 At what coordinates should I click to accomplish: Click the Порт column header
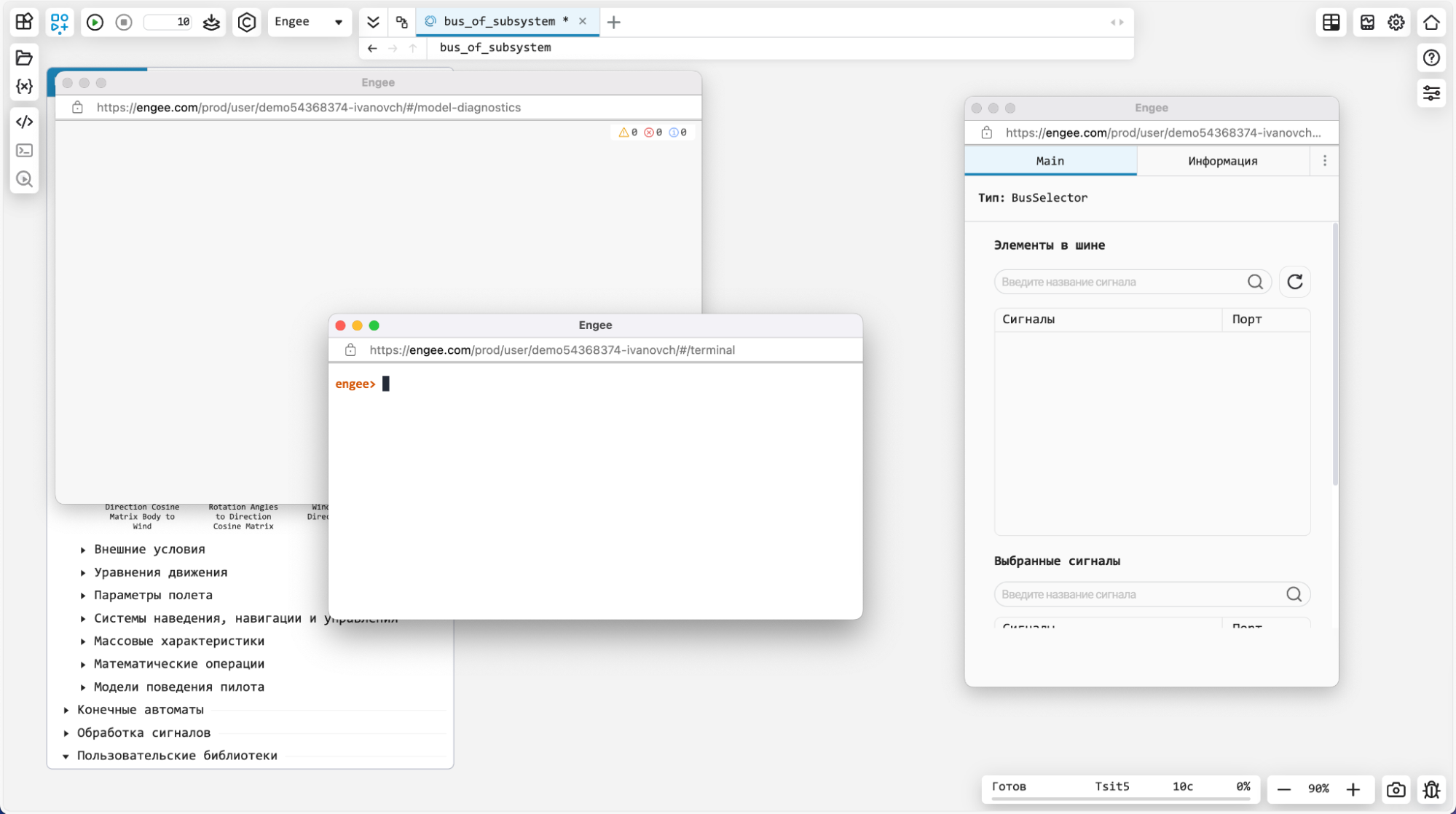tap(1266, 320)
